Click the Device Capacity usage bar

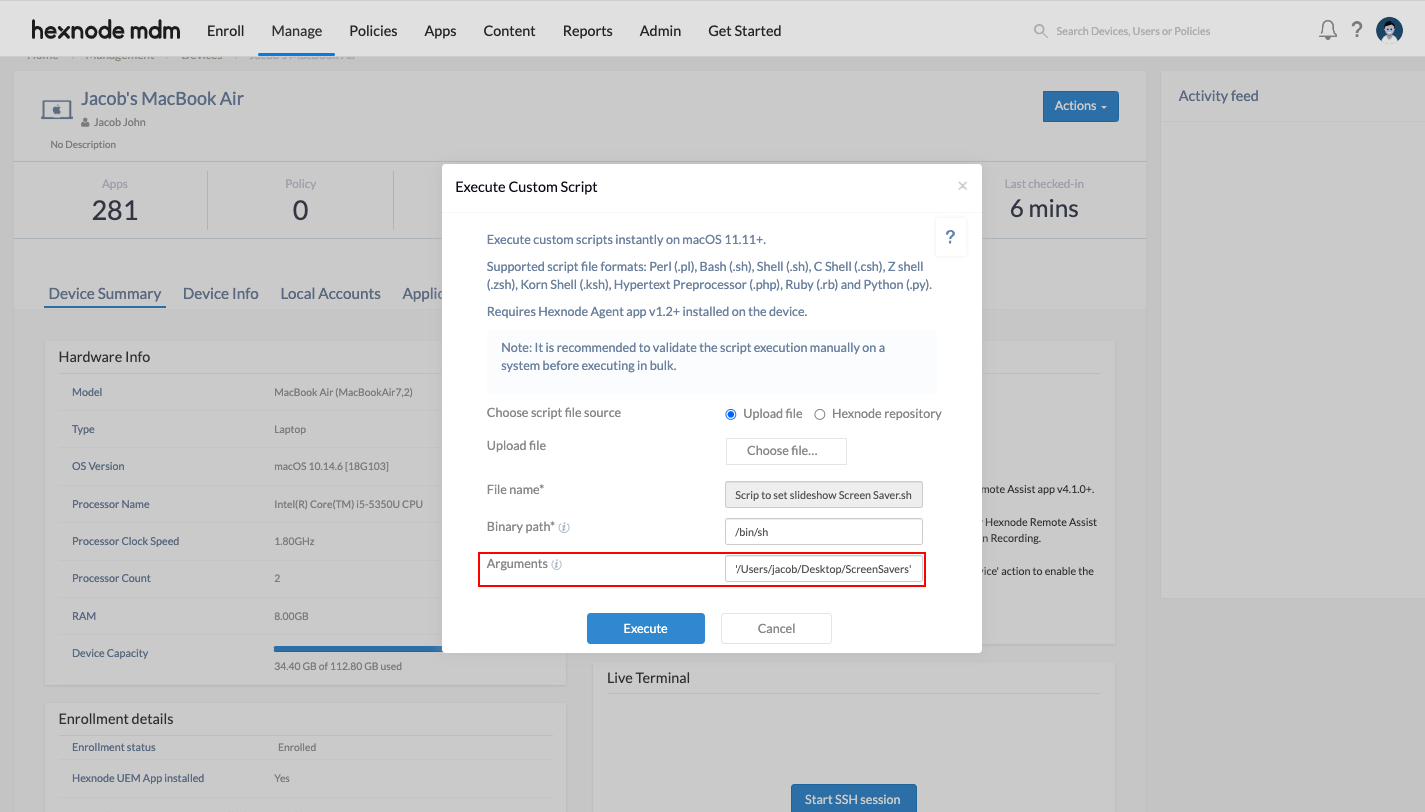(x=358, y=648)
